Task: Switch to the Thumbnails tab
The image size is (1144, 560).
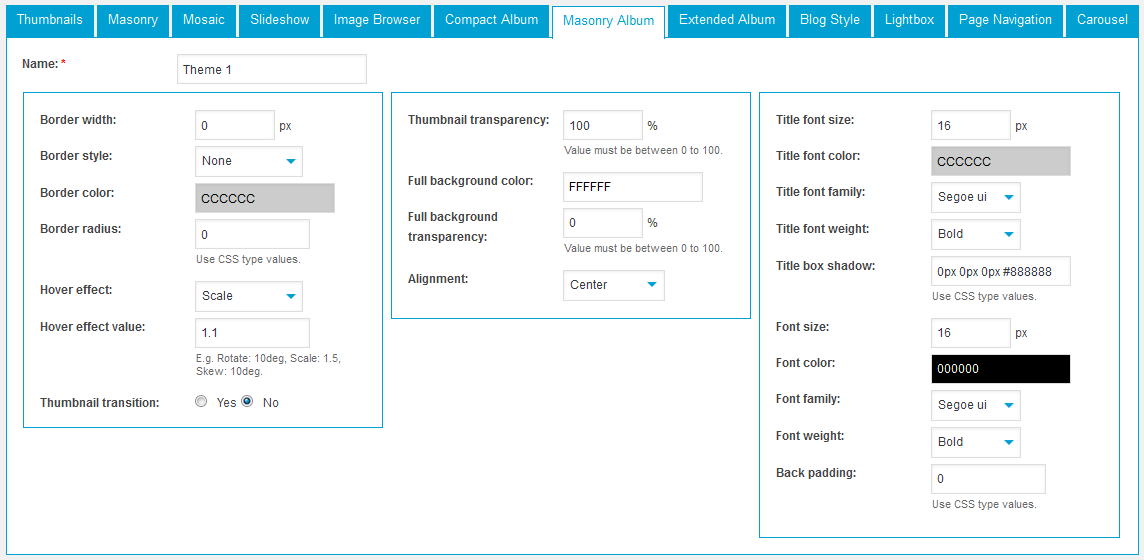Action: click(x=50, y=20)
